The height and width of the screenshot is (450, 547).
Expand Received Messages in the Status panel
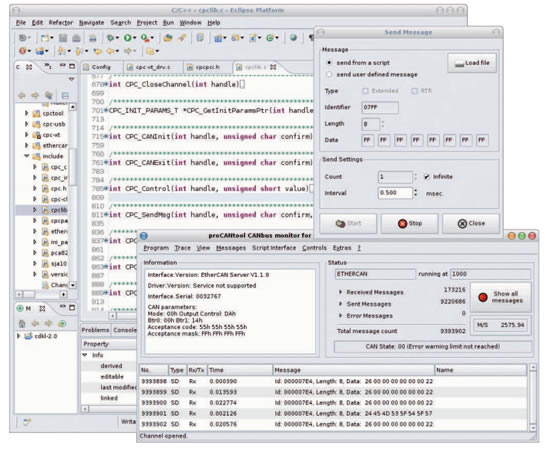click(340, 292)
